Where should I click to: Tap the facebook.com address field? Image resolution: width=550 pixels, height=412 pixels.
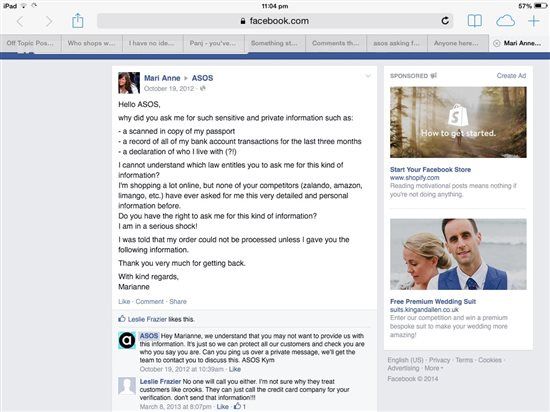click(x=275, y=21)
